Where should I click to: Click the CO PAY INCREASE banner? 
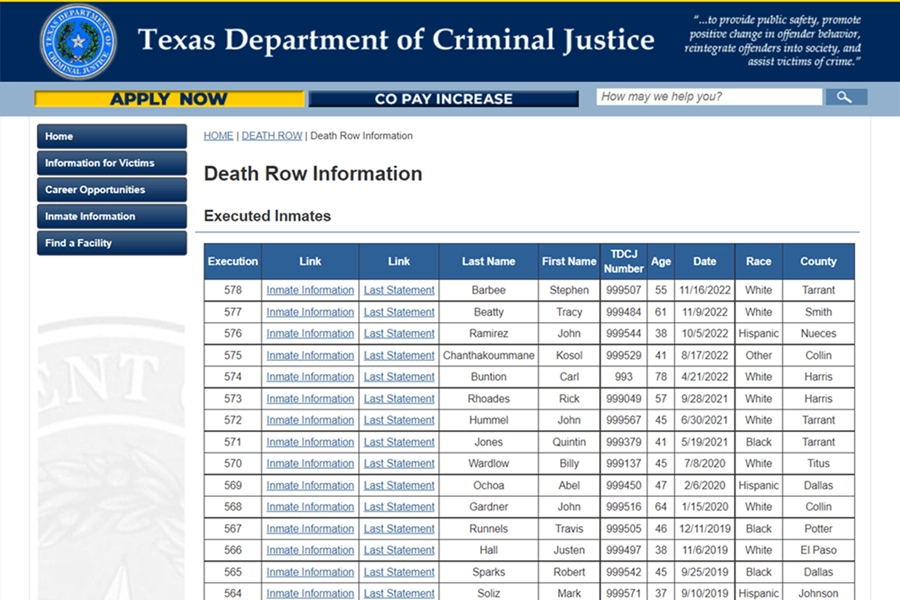tap(444, 99)
